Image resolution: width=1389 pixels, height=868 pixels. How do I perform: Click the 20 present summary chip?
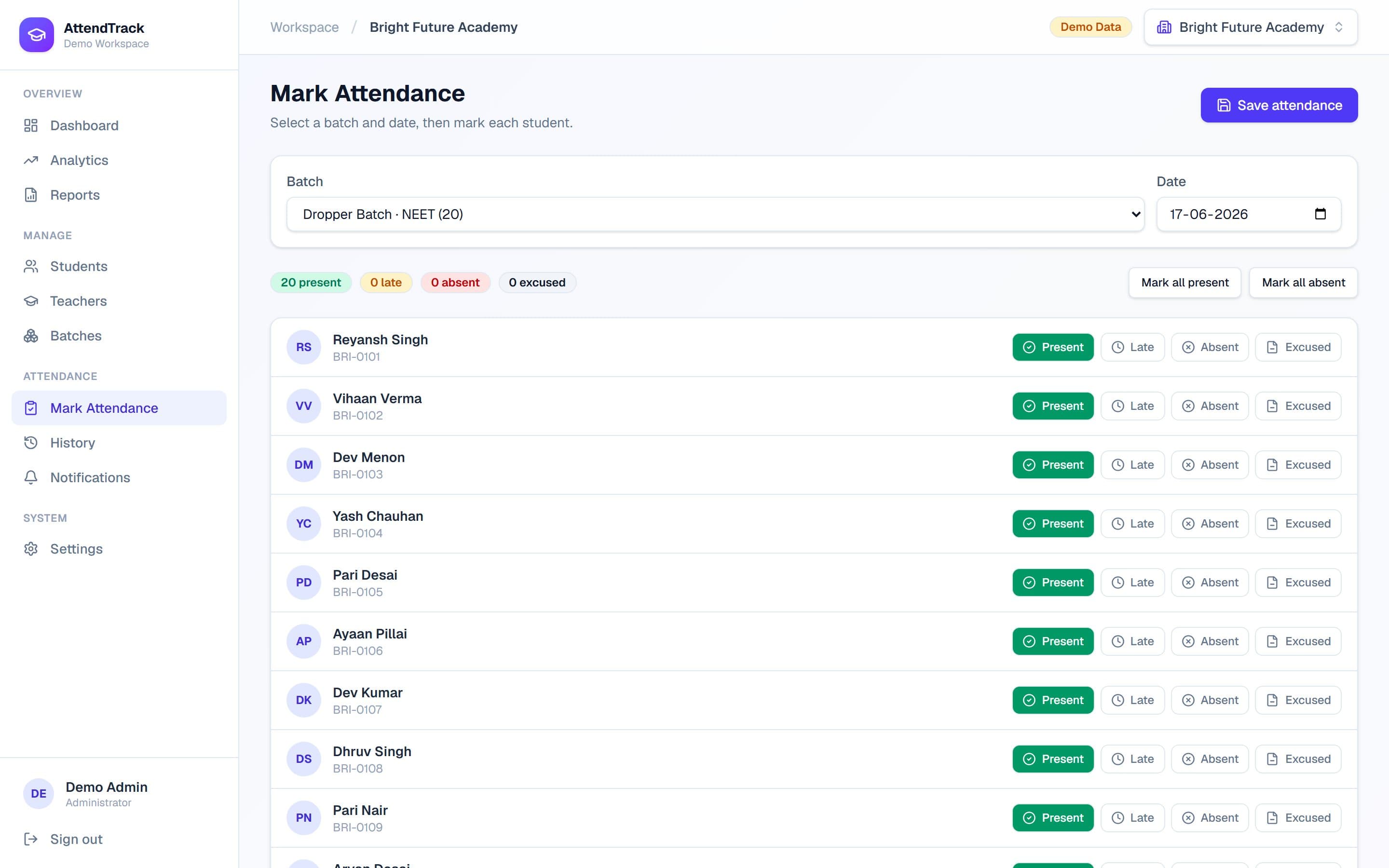[x=311, y=283]
